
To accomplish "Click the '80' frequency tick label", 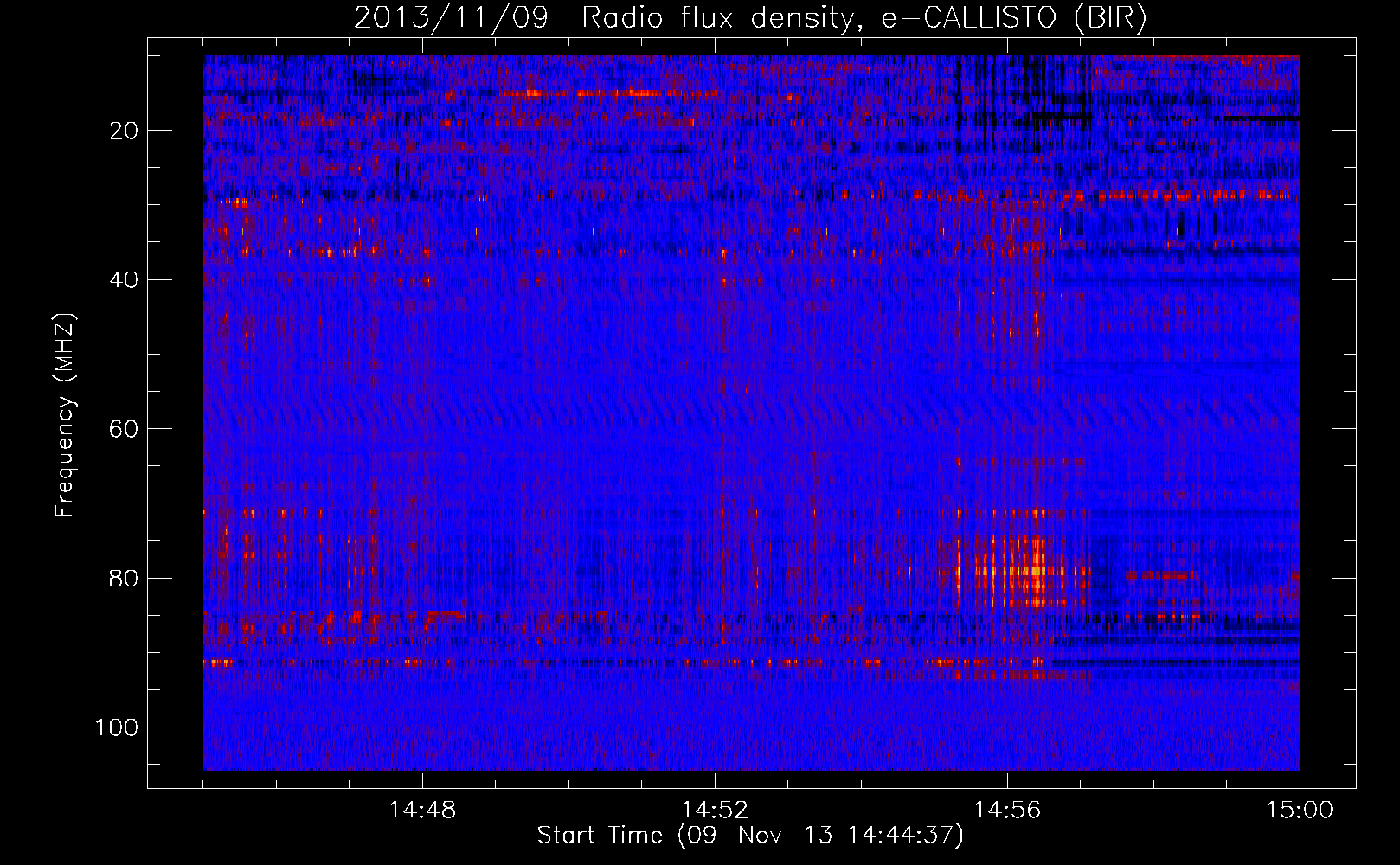I will pos(124,579).
